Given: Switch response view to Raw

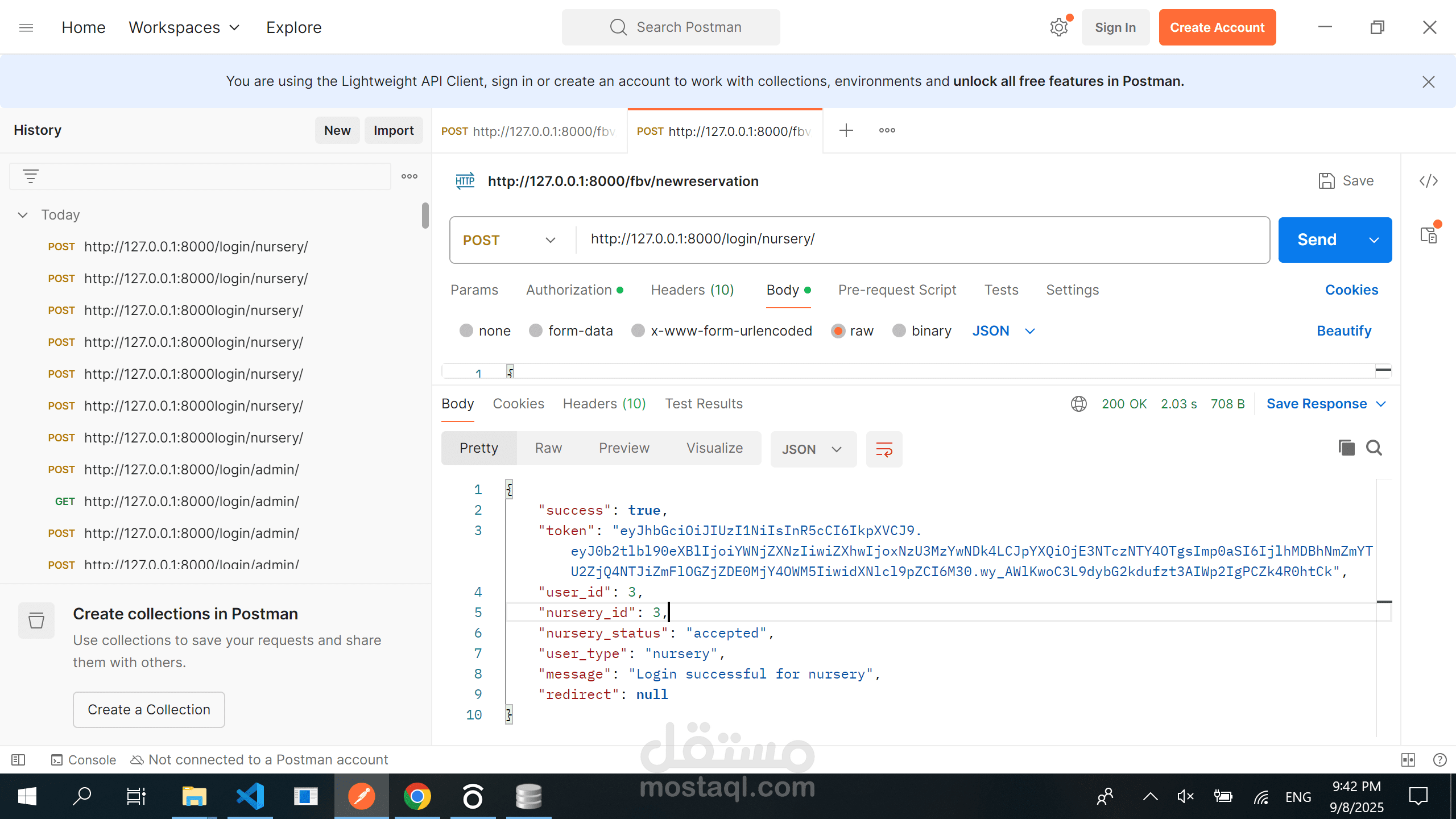Looking at the screenshot, I should (x=548, y=448).
